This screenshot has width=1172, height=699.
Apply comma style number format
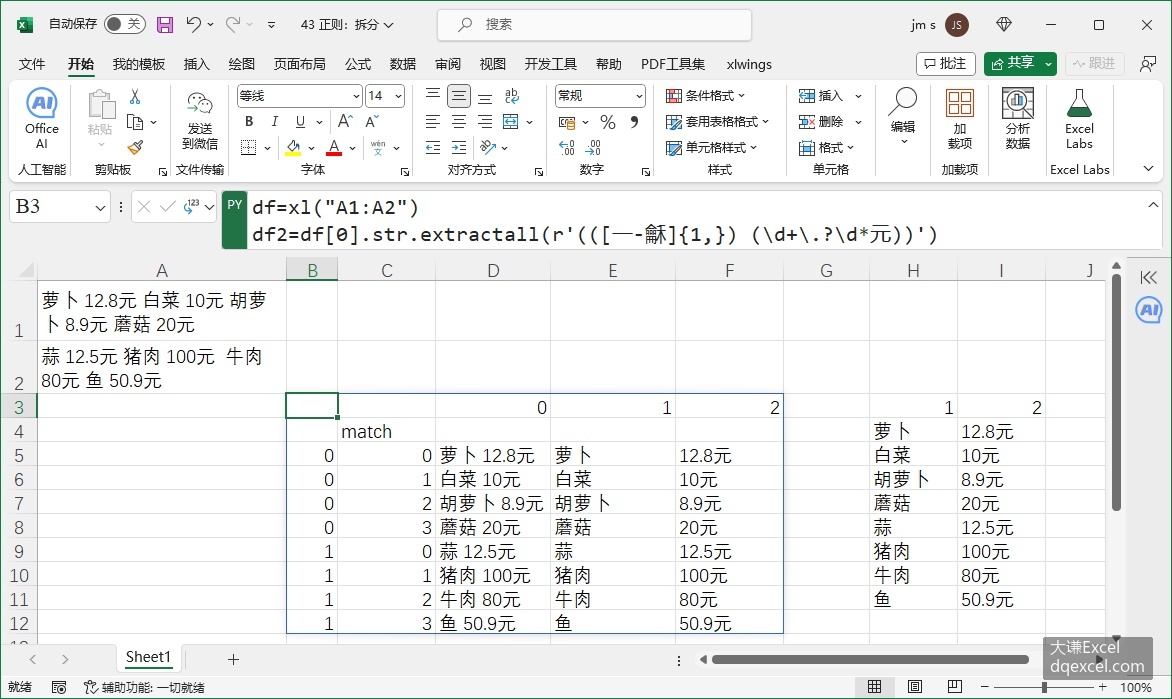click(x=634, y=122)
